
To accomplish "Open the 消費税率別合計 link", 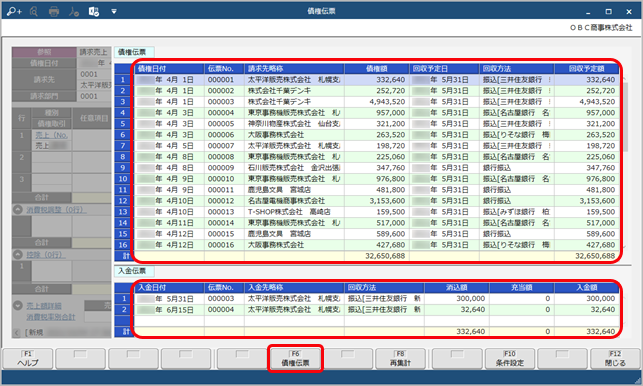I will [x=51, y=317].
